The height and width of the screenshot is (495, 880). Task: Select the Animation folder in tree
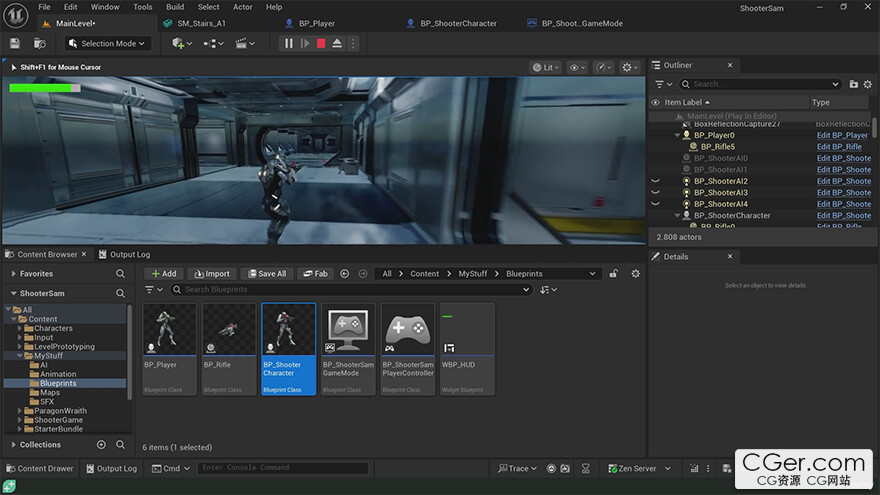(x=58, y=374)
